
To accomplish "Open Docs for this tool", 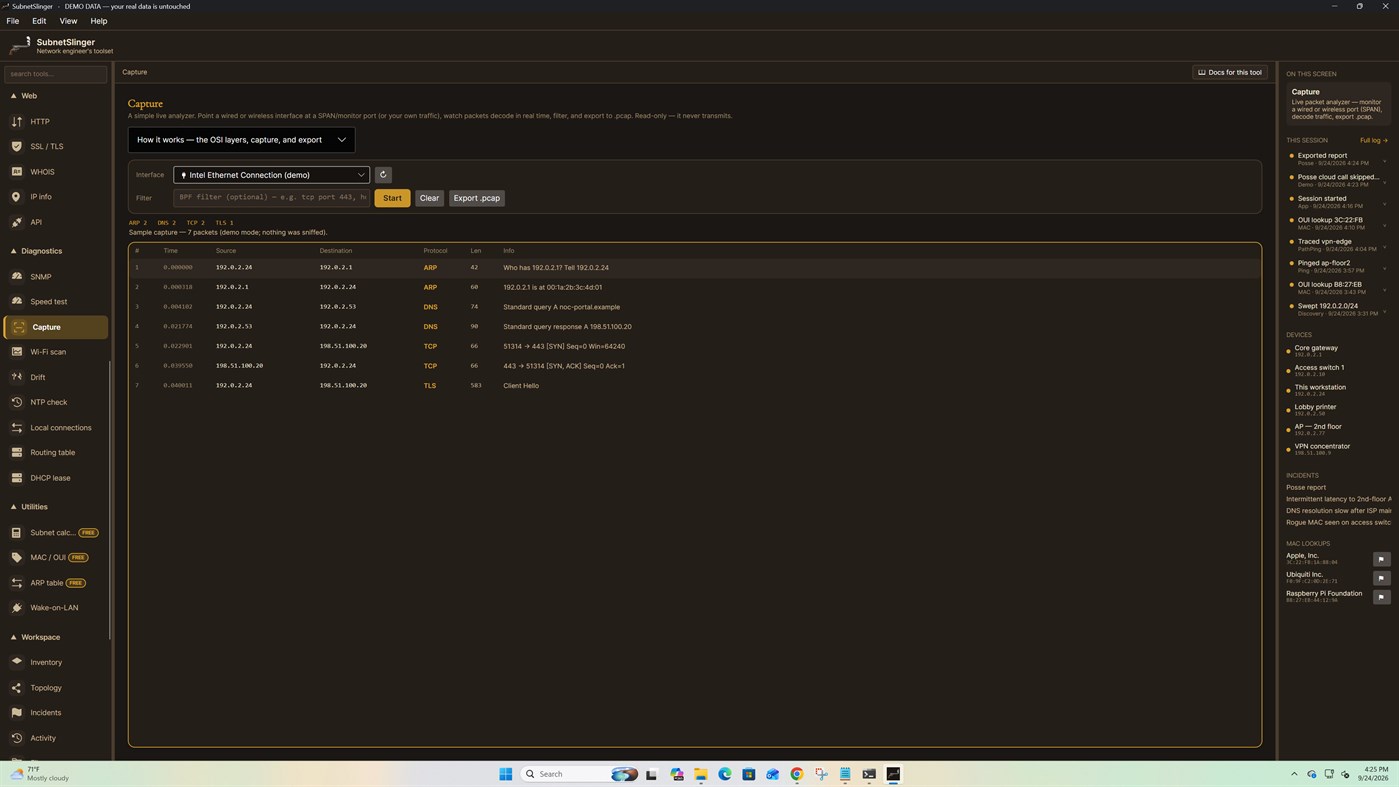I will click(x=1230, y=72).
